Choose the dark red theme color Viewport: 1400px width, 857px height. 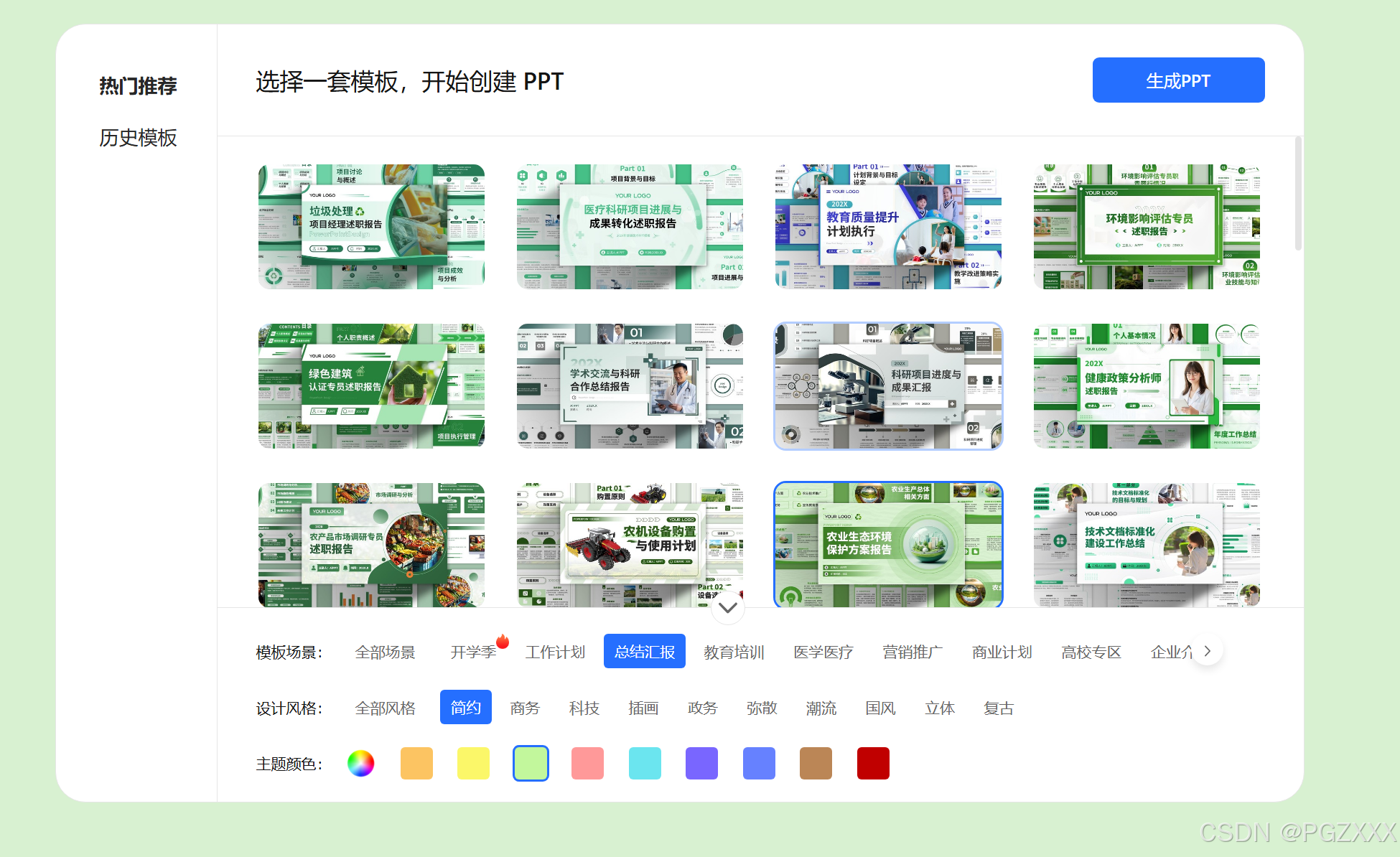coord(872,763)
